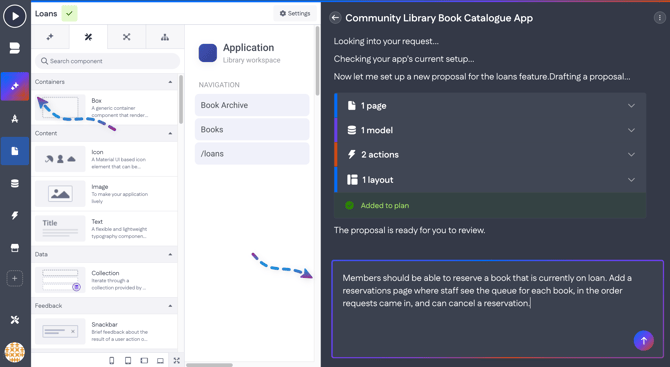Expand the 2 actions proposal row
The image size is (670, 367).
(x=490, y=155)
